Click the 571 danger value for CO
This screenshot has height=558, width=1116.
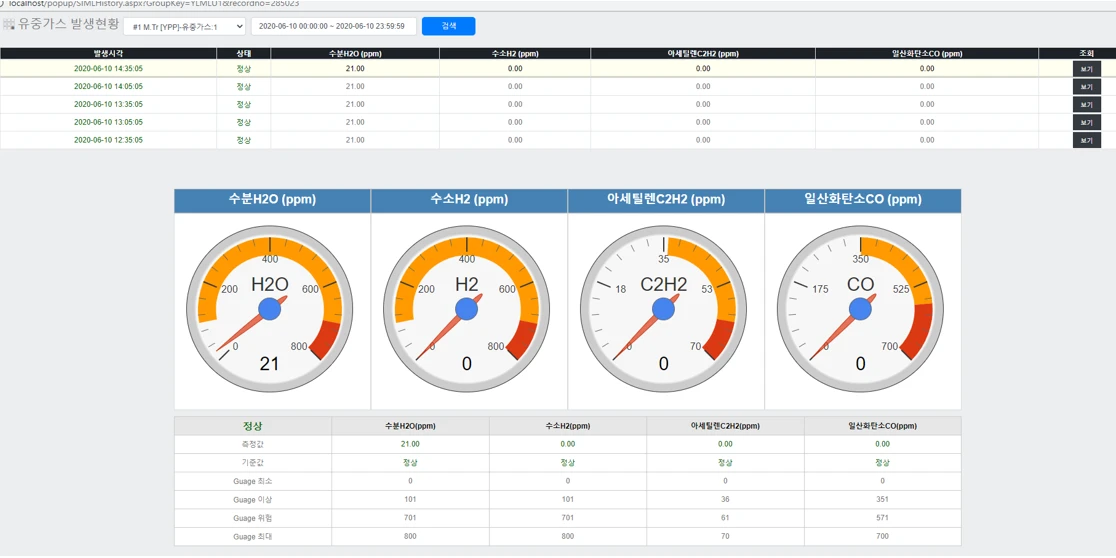point(883,518)
